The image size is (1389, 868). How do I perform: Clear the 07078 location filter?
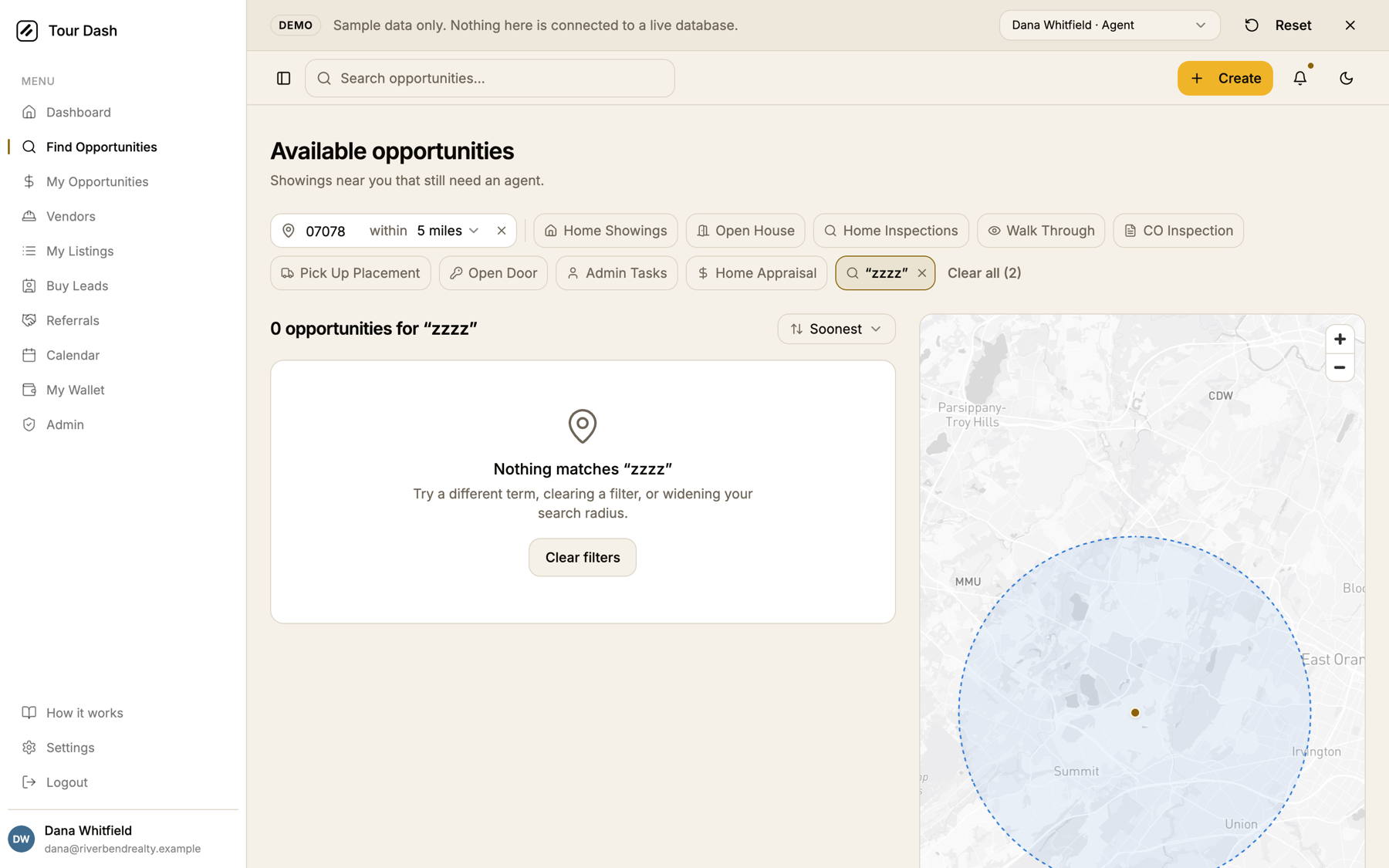click(502, 231)
